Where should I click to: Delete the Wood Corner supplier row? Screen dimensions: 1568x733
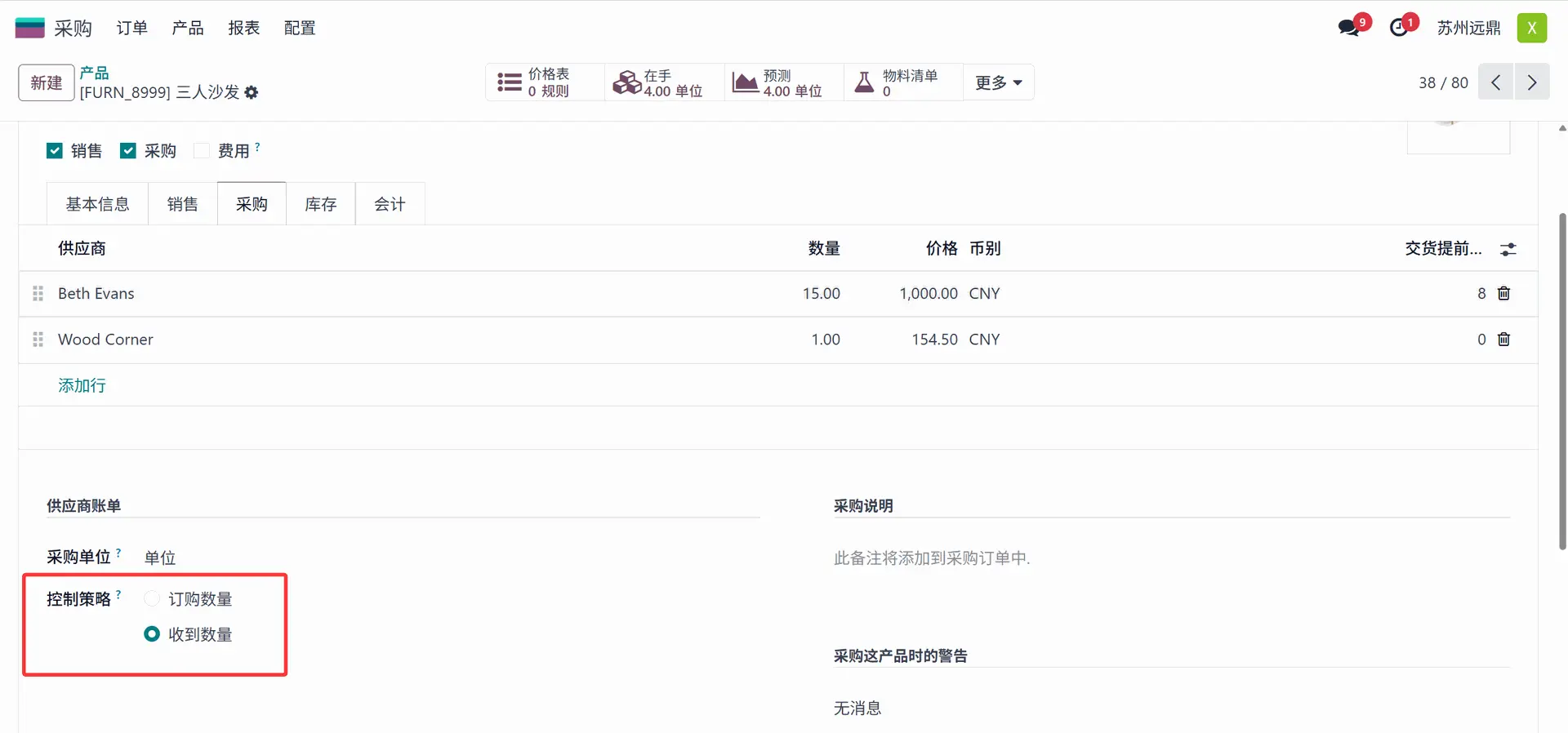coord(1503,340)
